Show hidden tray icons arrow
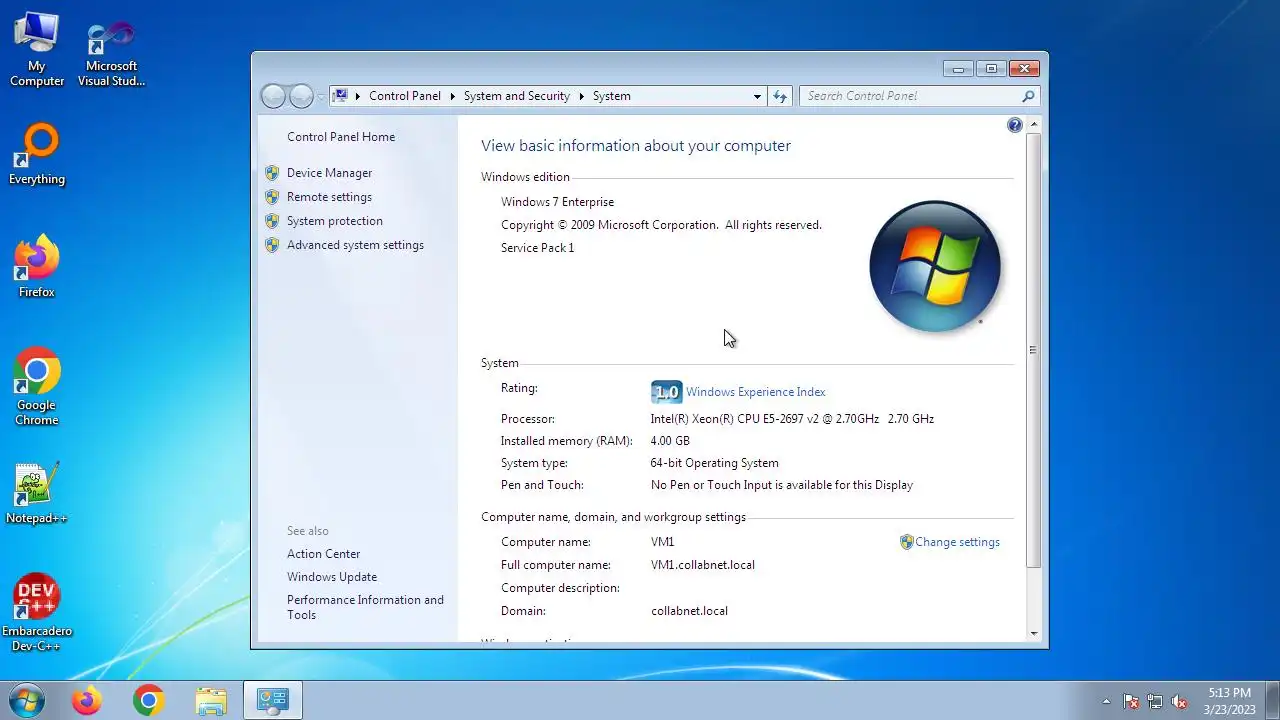The width and height of the screenshot is (1280, 720). [1106, 701]
